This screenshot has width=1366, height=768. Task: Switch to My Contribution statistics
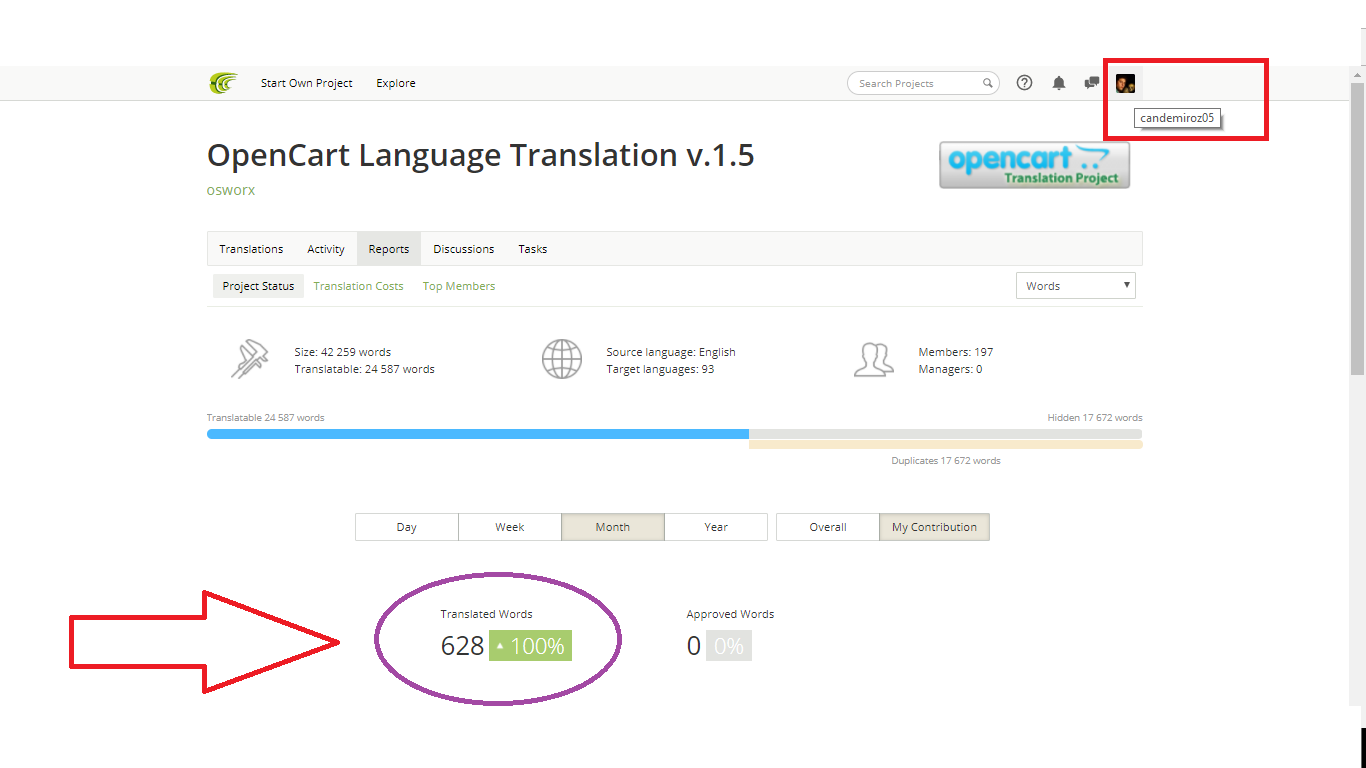pos(934,527)
